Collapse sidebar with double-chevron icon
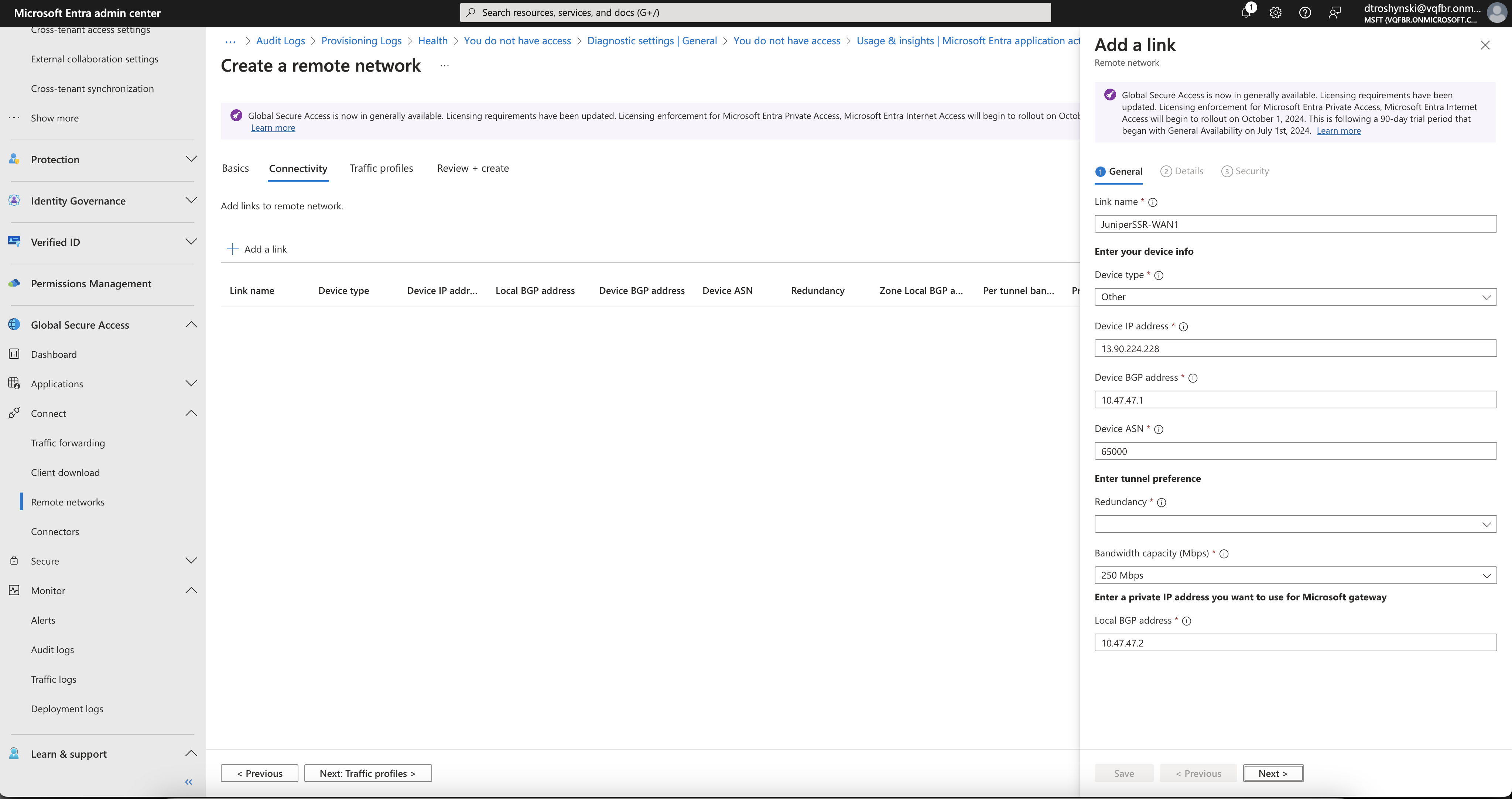1512x799 pixels. coord(188,781)
